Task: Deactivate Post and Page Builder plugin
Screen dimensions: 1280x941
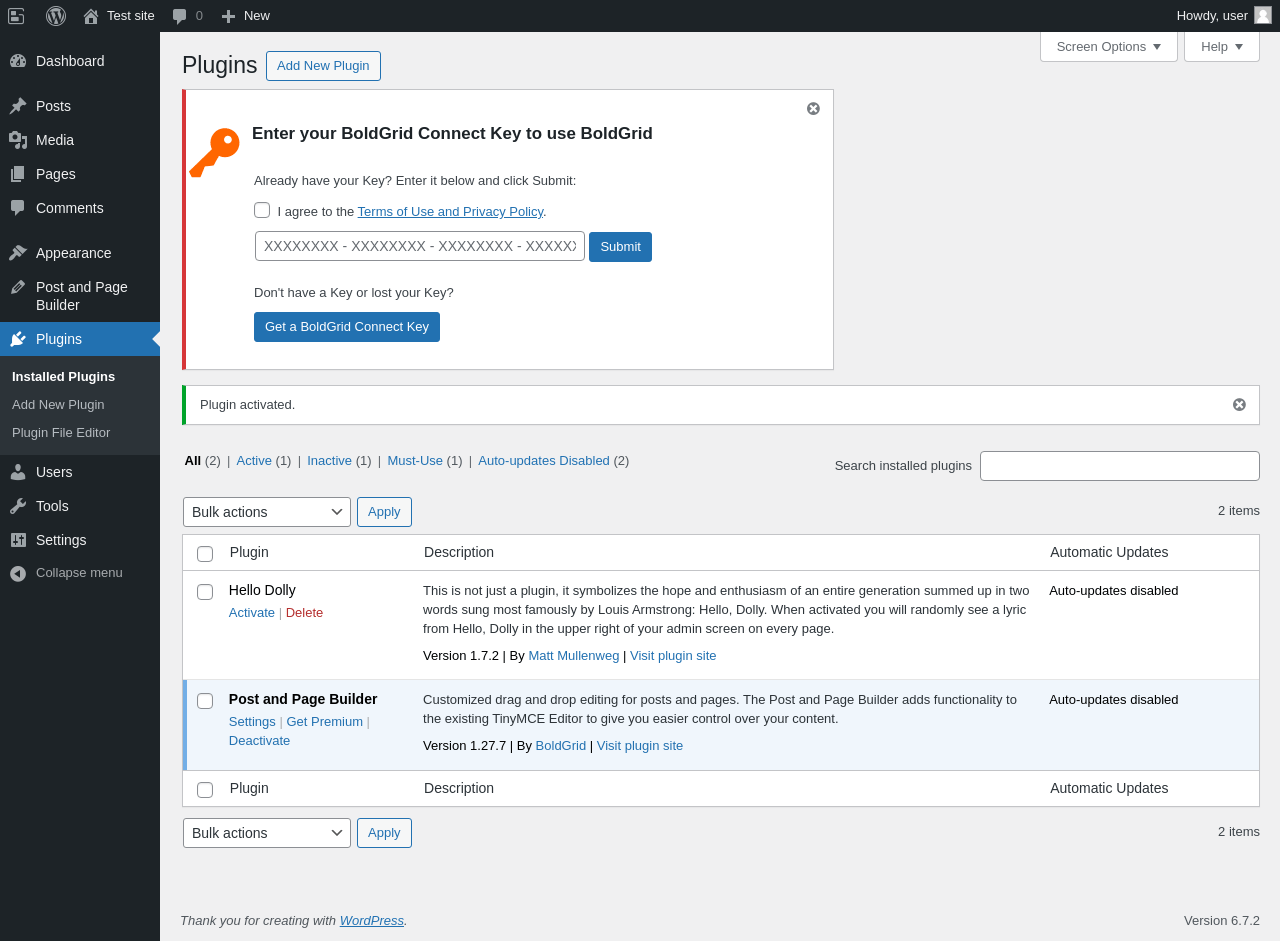Action: tap(259, 740)
